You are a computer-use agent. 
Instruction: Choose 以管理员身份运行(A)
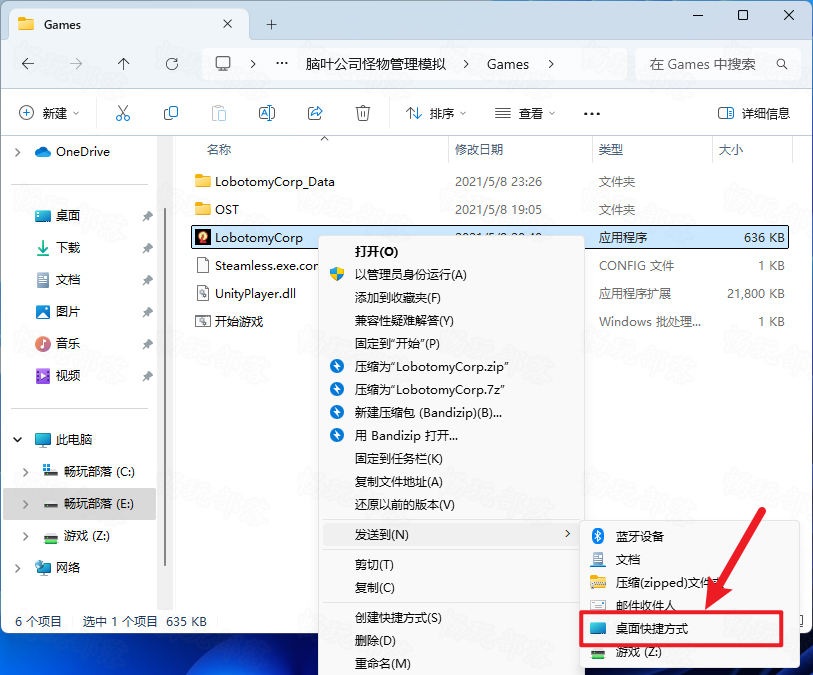point(451,275)
